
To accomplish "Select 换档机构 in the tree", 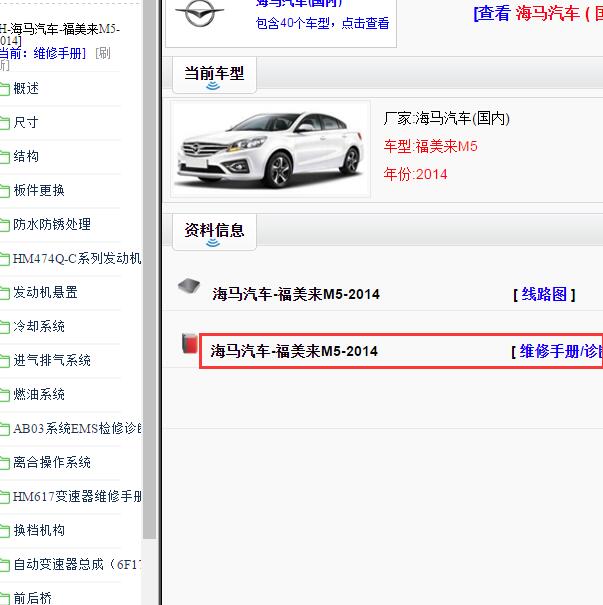I will tap(39, 530).
